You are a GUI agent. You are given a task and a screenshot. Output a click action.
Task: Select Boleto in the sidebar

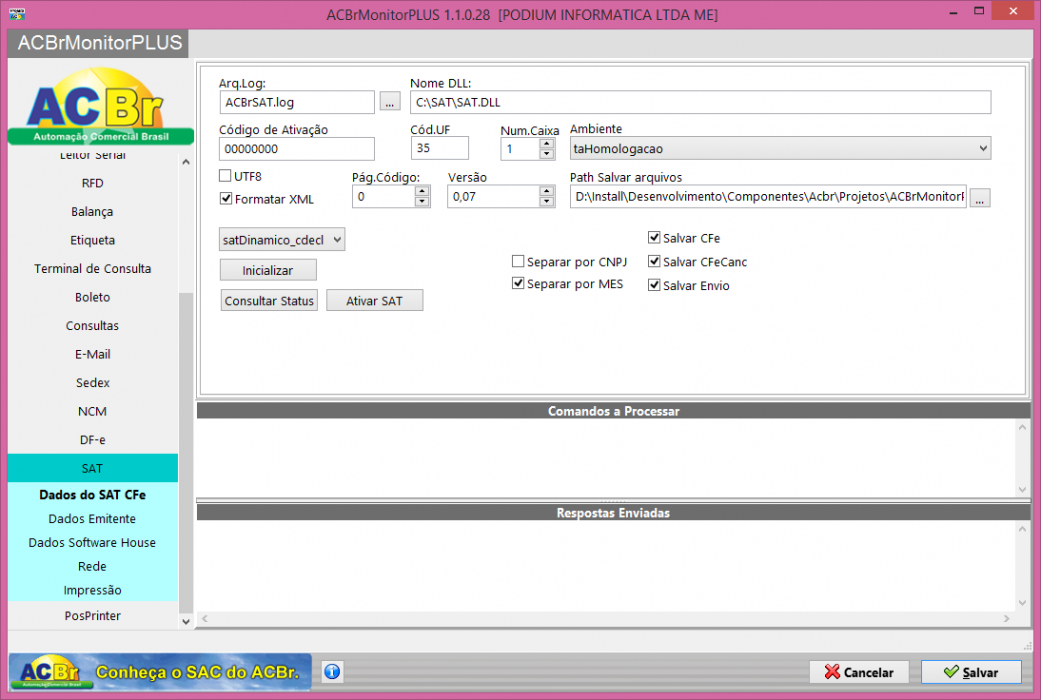tap(93, 298)
